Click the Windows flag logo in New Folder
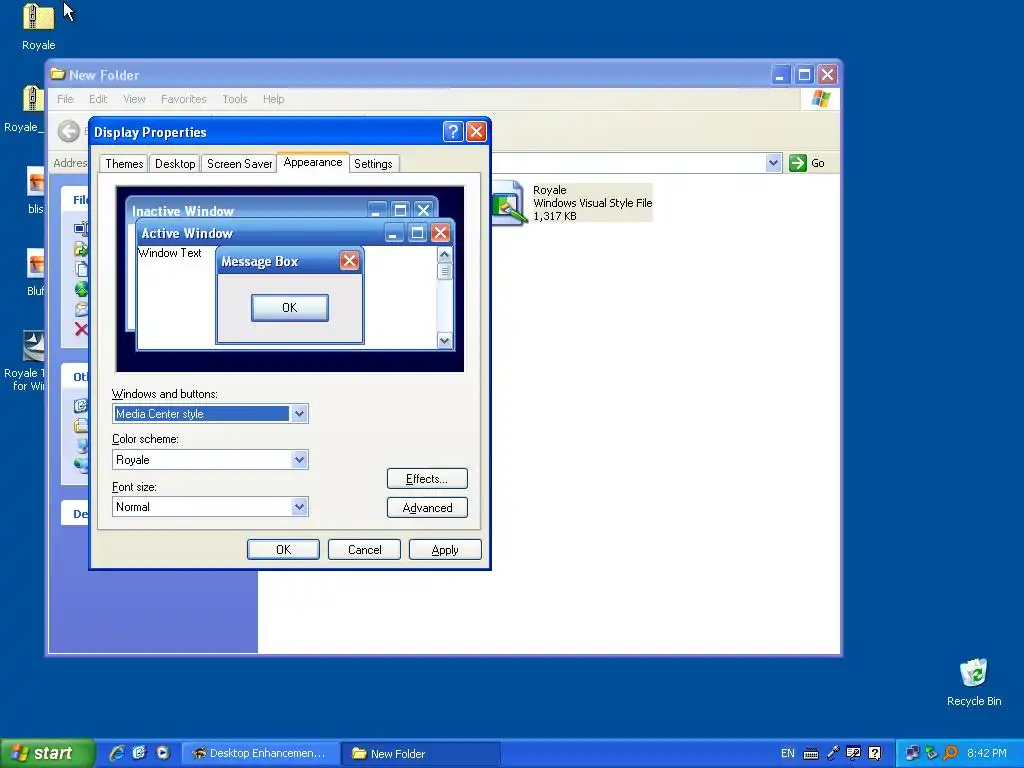Image resolution: width=1024 pixels, height=768 pixels. [x=820, y=99]
